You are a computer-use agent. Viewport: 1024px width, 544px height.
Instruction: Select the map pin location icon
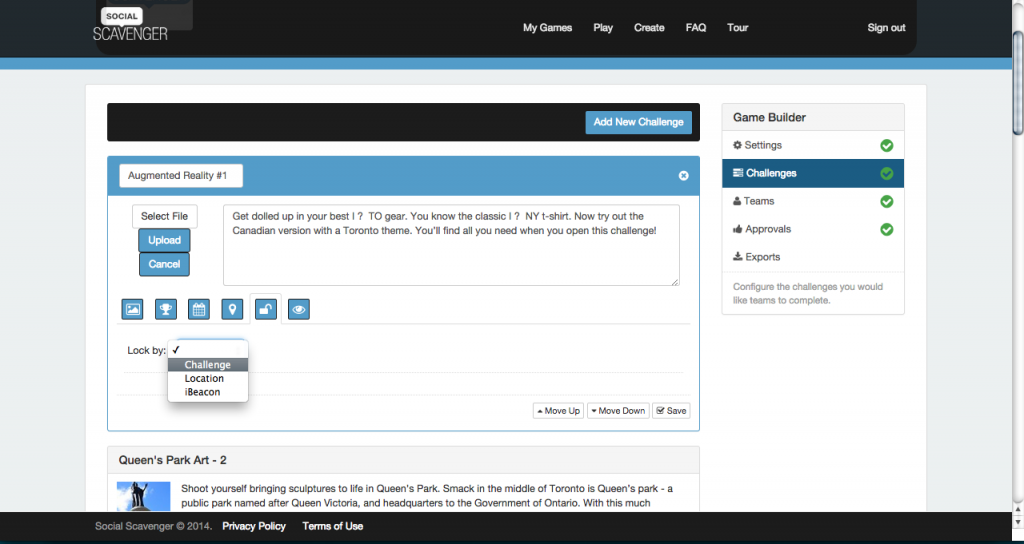[232, 309]
